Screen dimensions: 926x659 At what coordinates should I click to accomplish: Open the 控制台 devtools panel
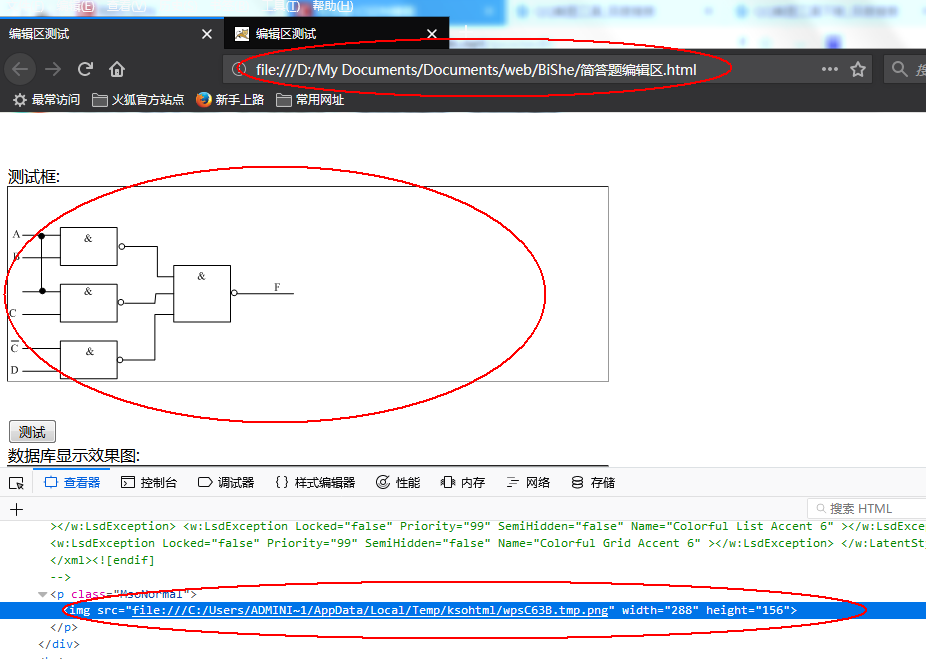(x=149, y=482)
